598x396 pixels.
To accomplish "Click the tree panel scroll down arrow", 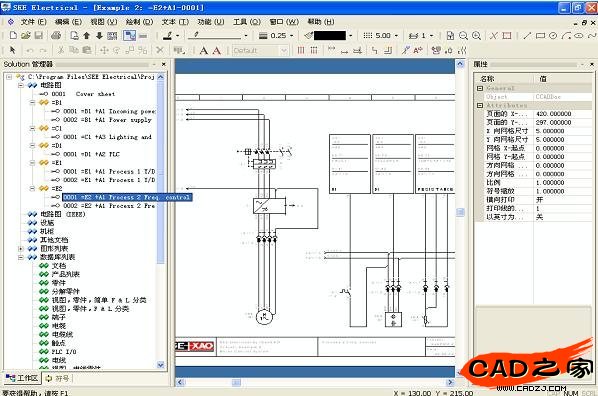I will (x=161, y=365).
